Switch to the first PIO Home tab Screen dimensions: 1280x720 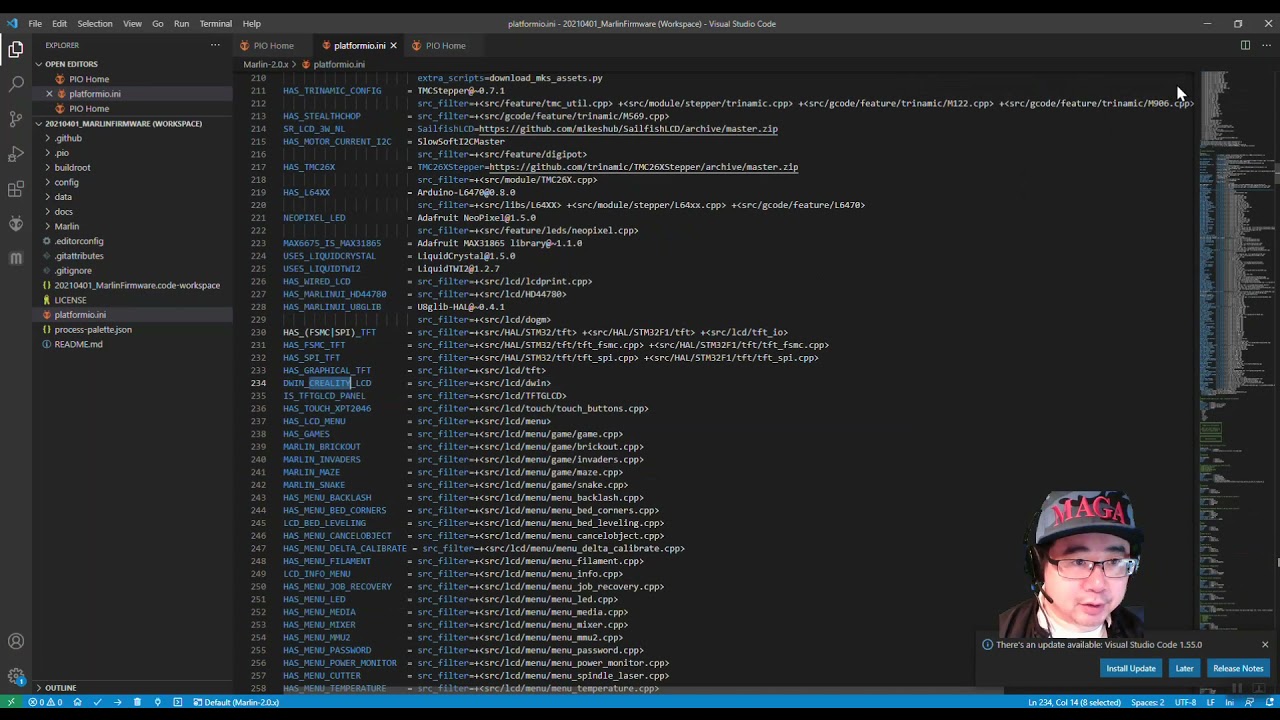tap(273, 45)
